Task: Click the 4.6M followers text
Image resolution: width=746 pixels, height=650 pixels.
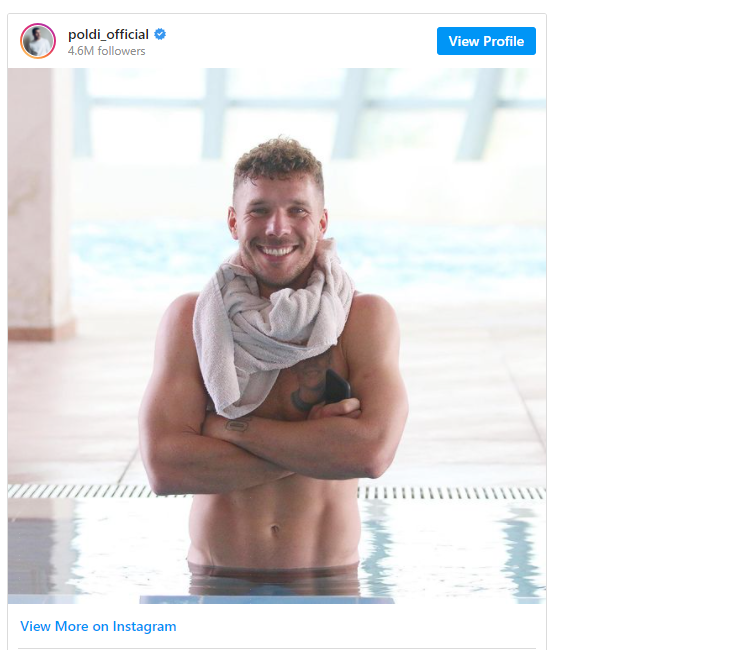Action: point(107,51)
